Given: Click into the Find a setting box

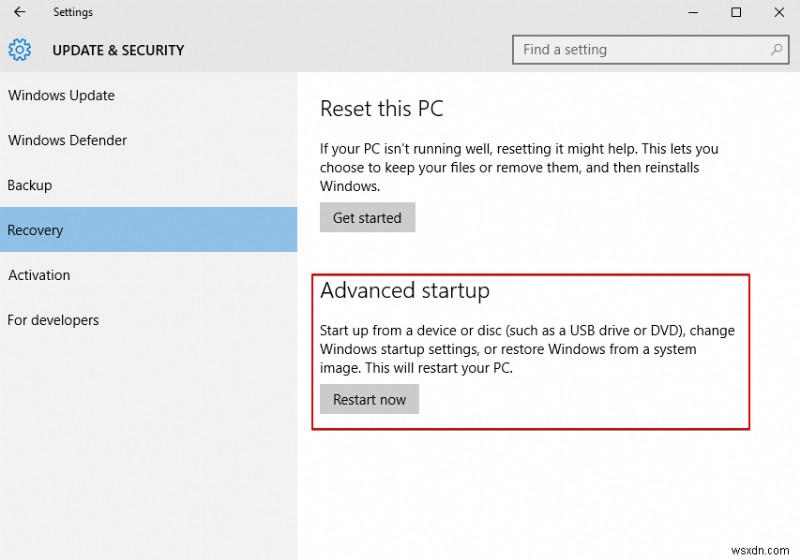Looking at the screenshot, I should pos(651,49).
